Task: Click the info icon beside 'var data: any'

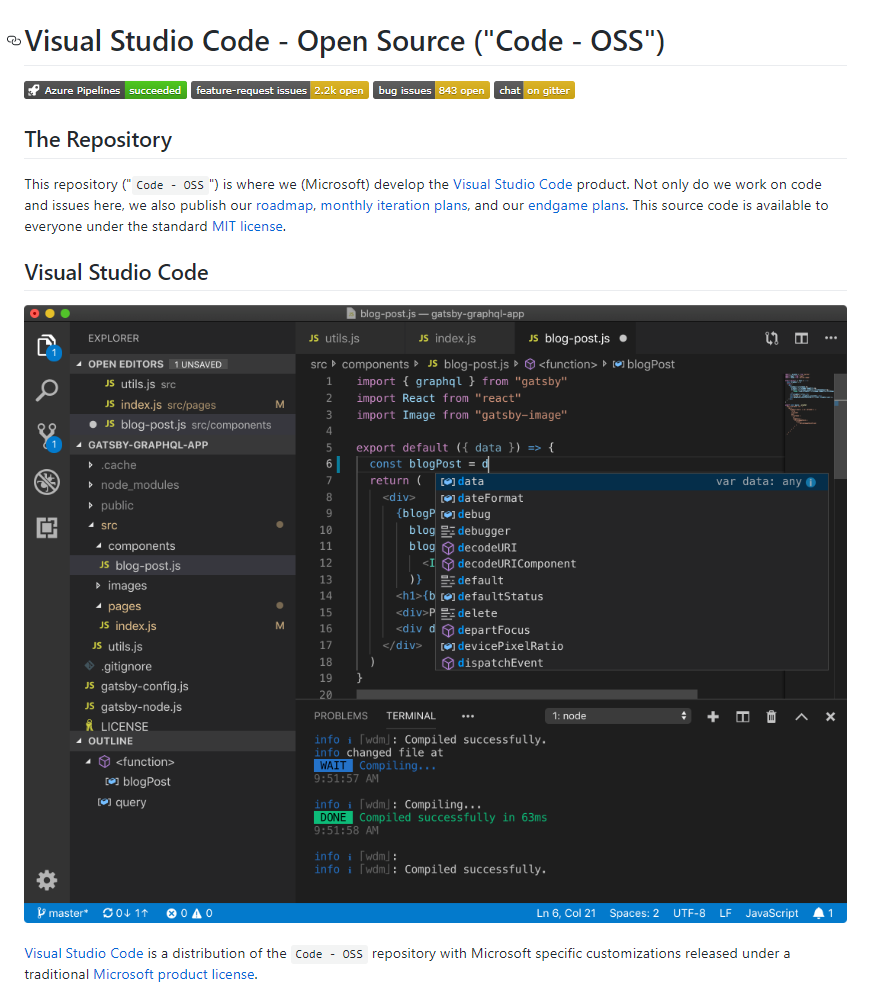Action: coord(811,482)
